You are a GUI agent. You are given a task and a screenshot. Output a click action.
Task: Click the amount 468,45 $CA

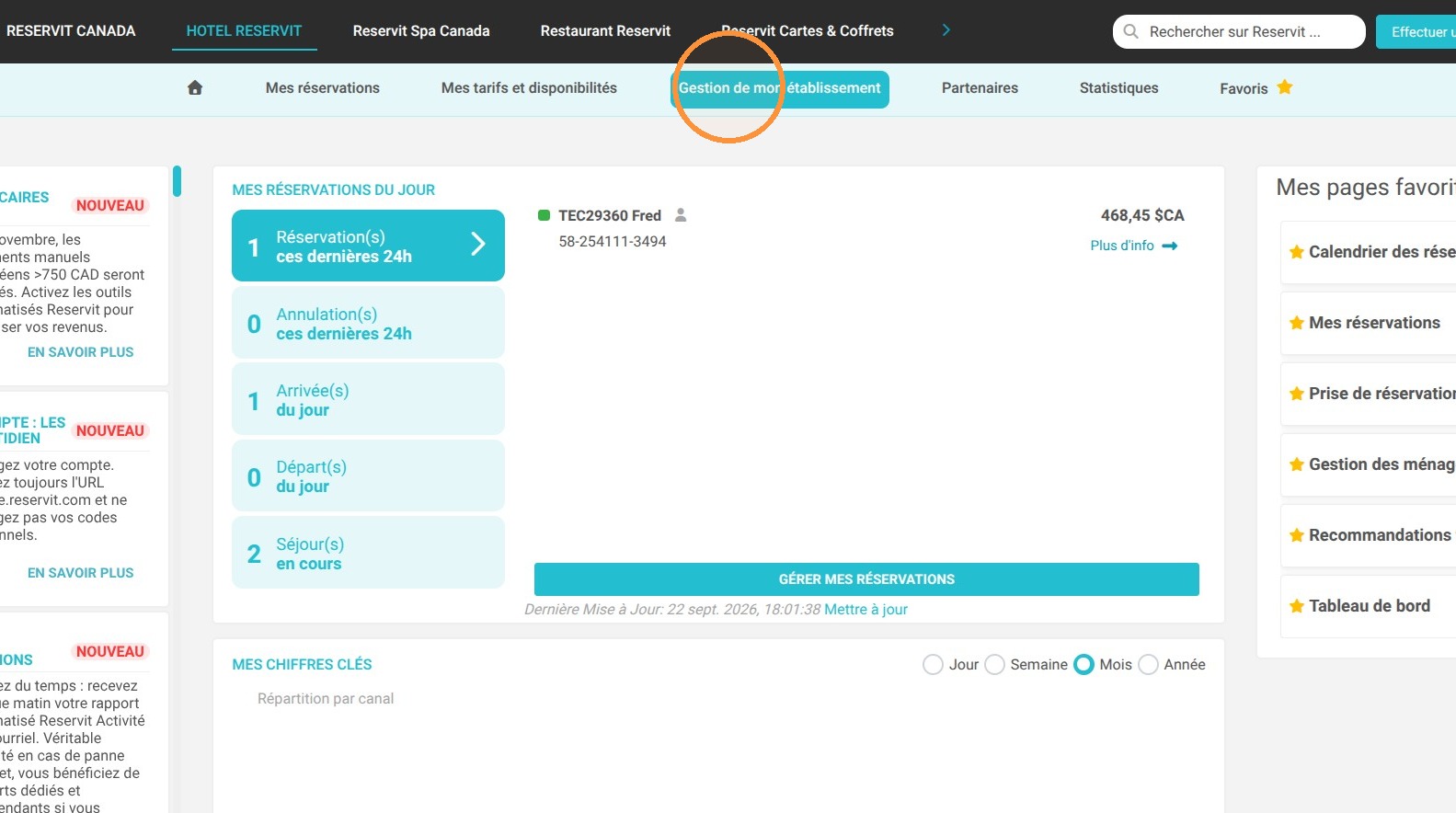[x=1142, y=215]
